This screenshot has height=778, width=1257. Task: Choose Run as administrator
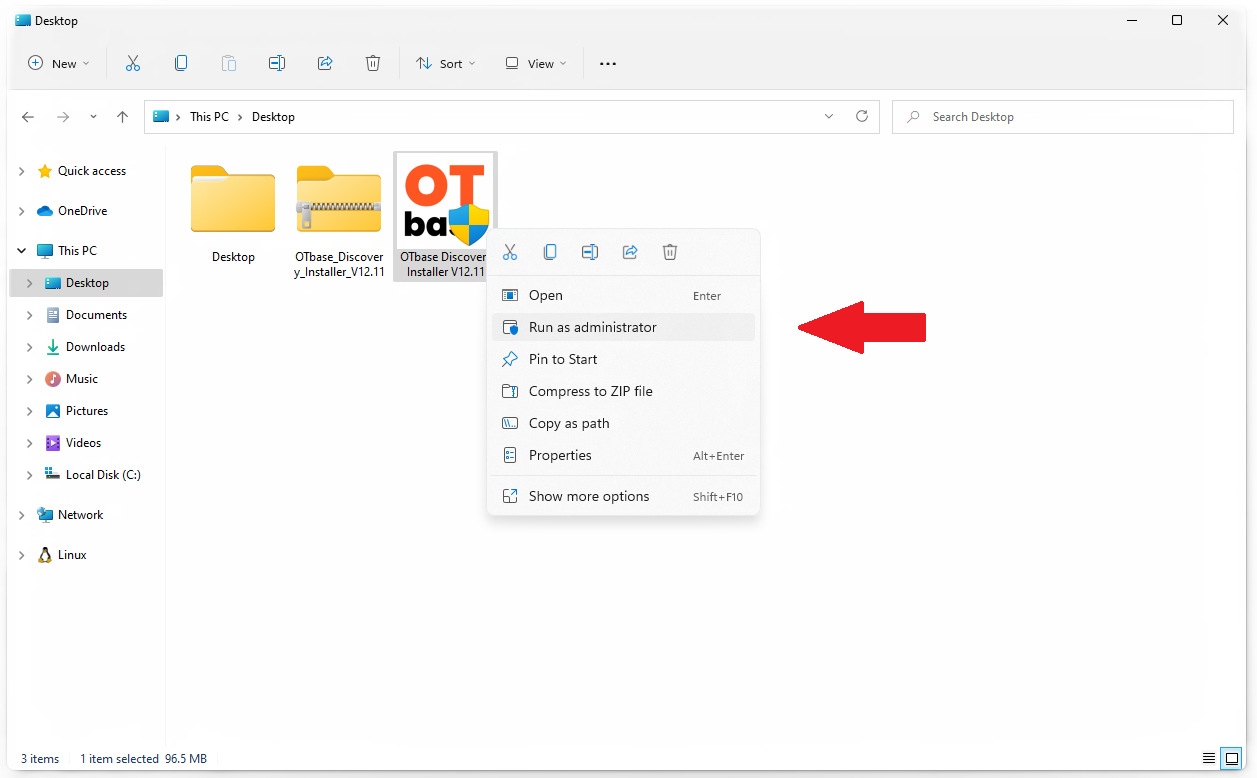pyautogui.click(x=623, y=327)
